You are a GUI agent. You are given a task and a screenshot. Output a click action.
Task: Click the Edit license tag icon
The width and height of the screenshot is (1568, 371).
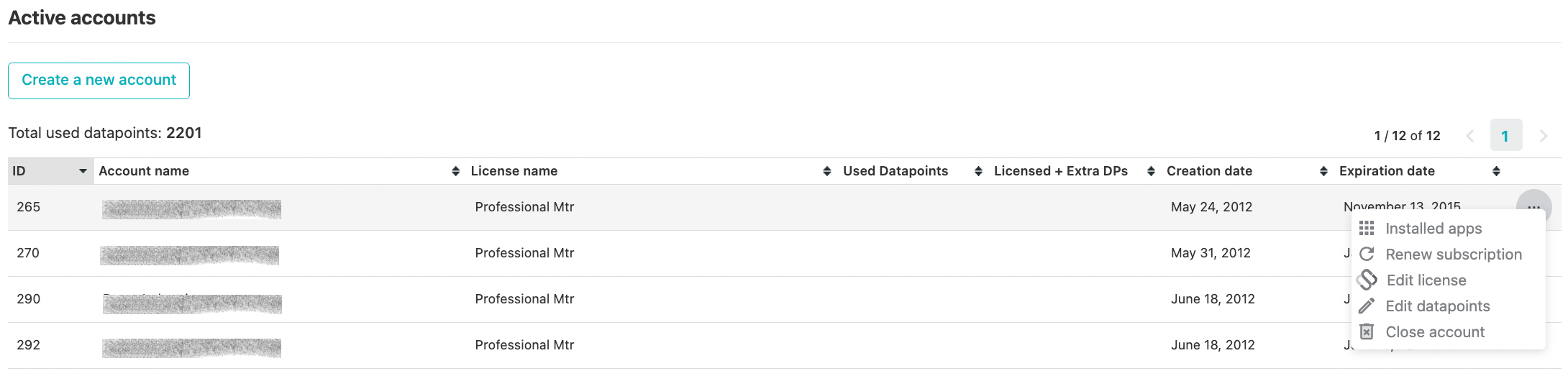point(1367,280)
